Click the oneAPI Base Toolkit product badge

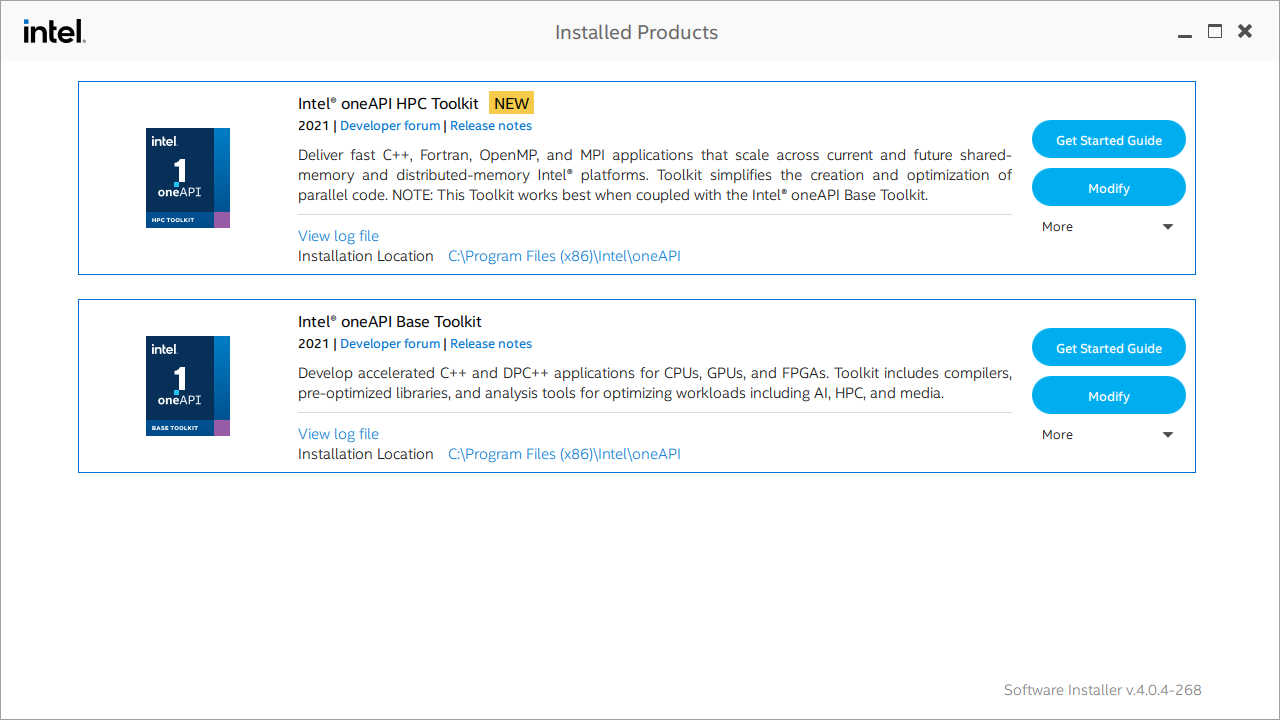(187, 385)
